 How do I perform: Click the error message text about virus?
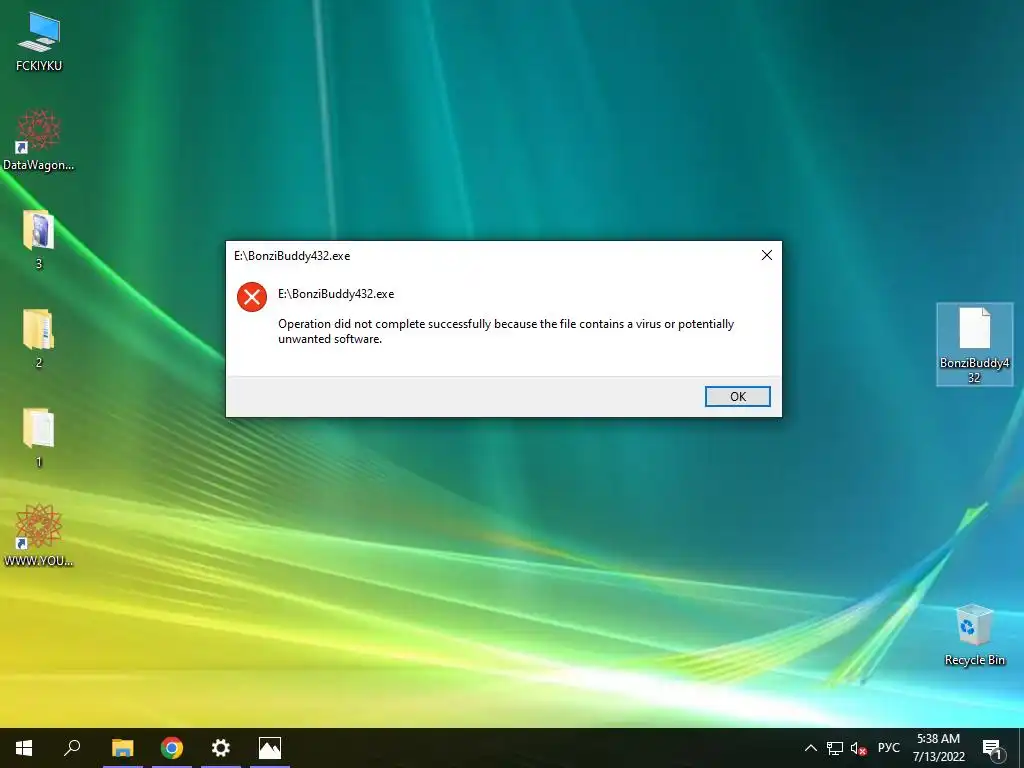coord(506,331)
